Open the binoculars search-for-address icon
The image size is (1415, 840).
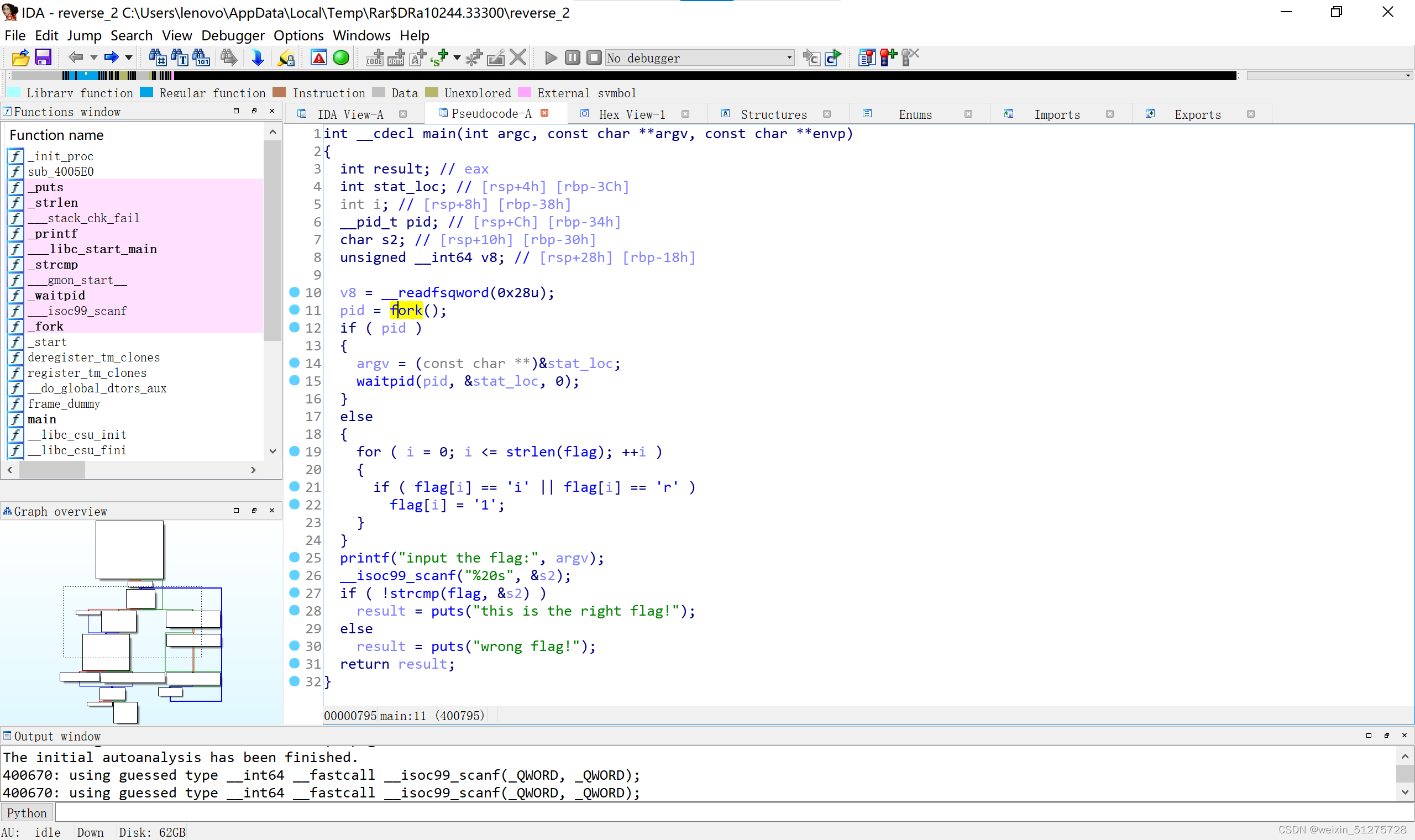pos(157,57)
